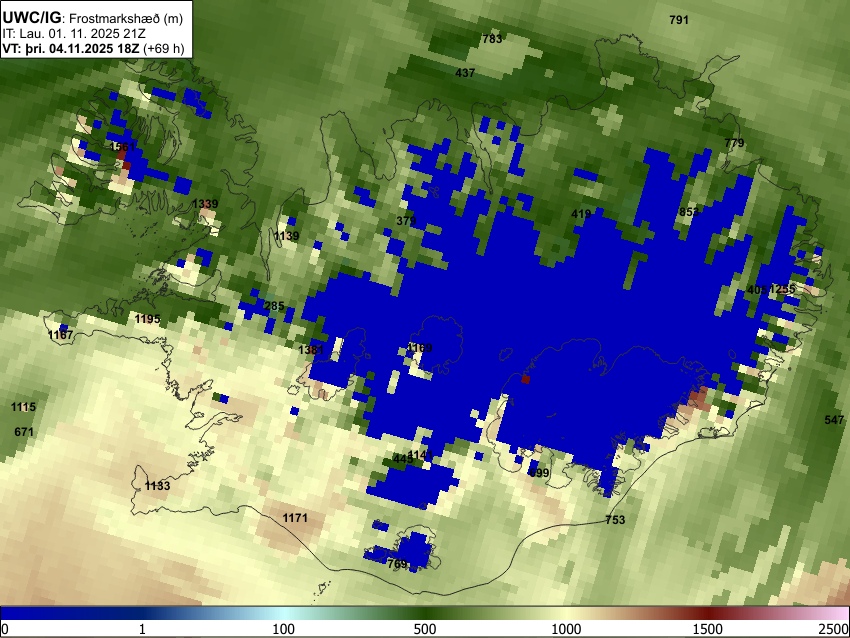
Task: Click the colour scale label 100
Action: click(x=284, y=629)
